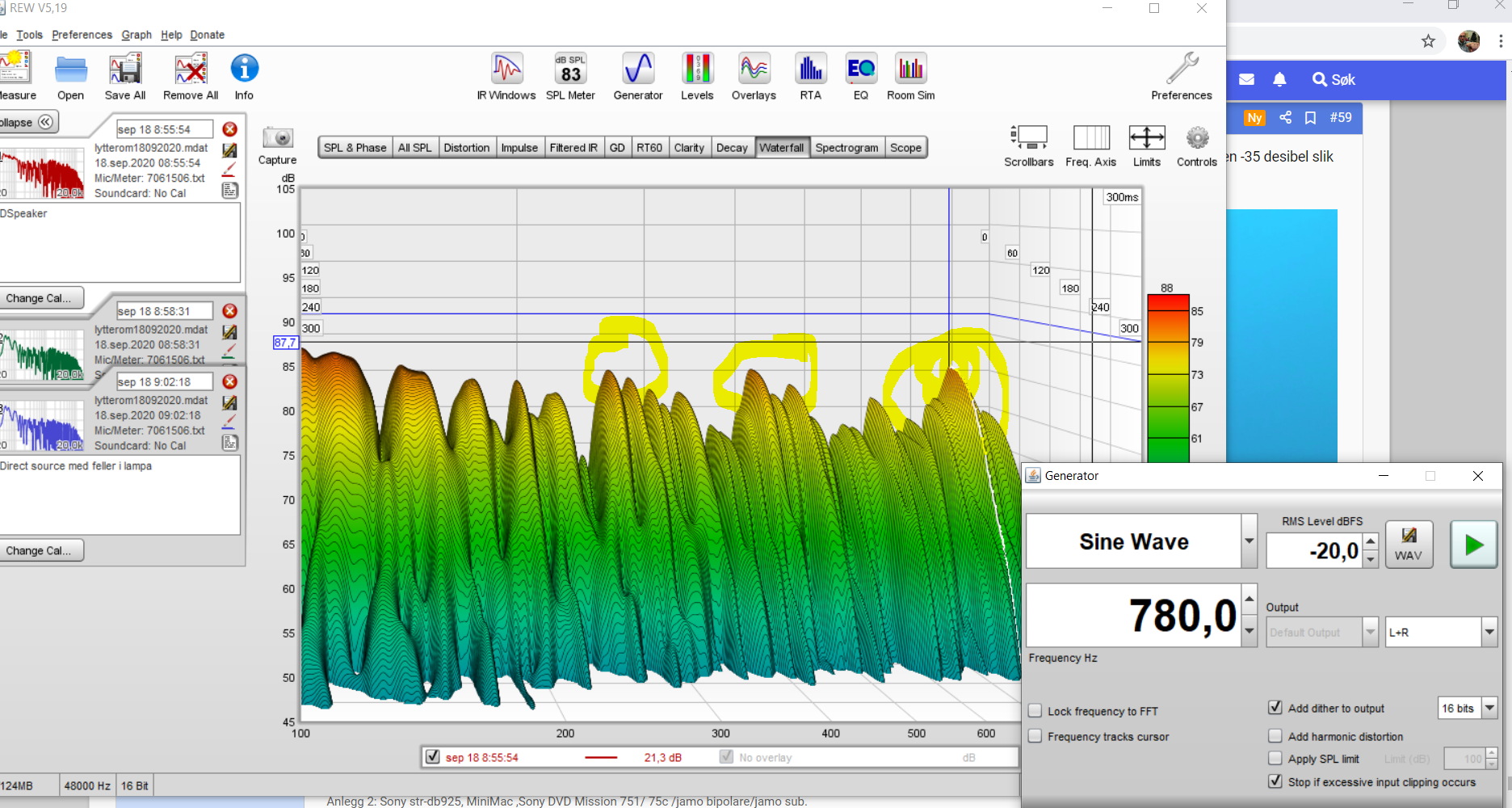Click the waterfall dB color scale

pyautogui.click(x=1168, y=378)
